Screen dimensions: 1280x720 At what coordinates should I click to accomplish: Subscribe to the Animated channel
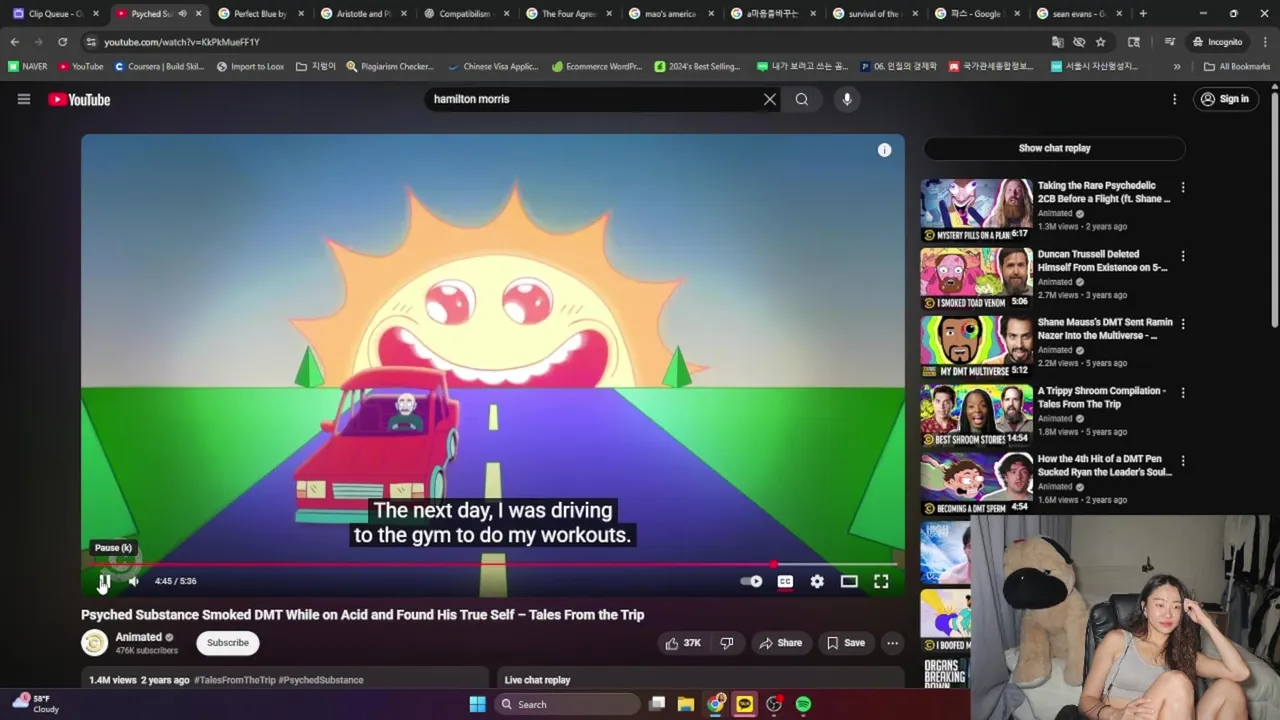click(x=228, y=643)
